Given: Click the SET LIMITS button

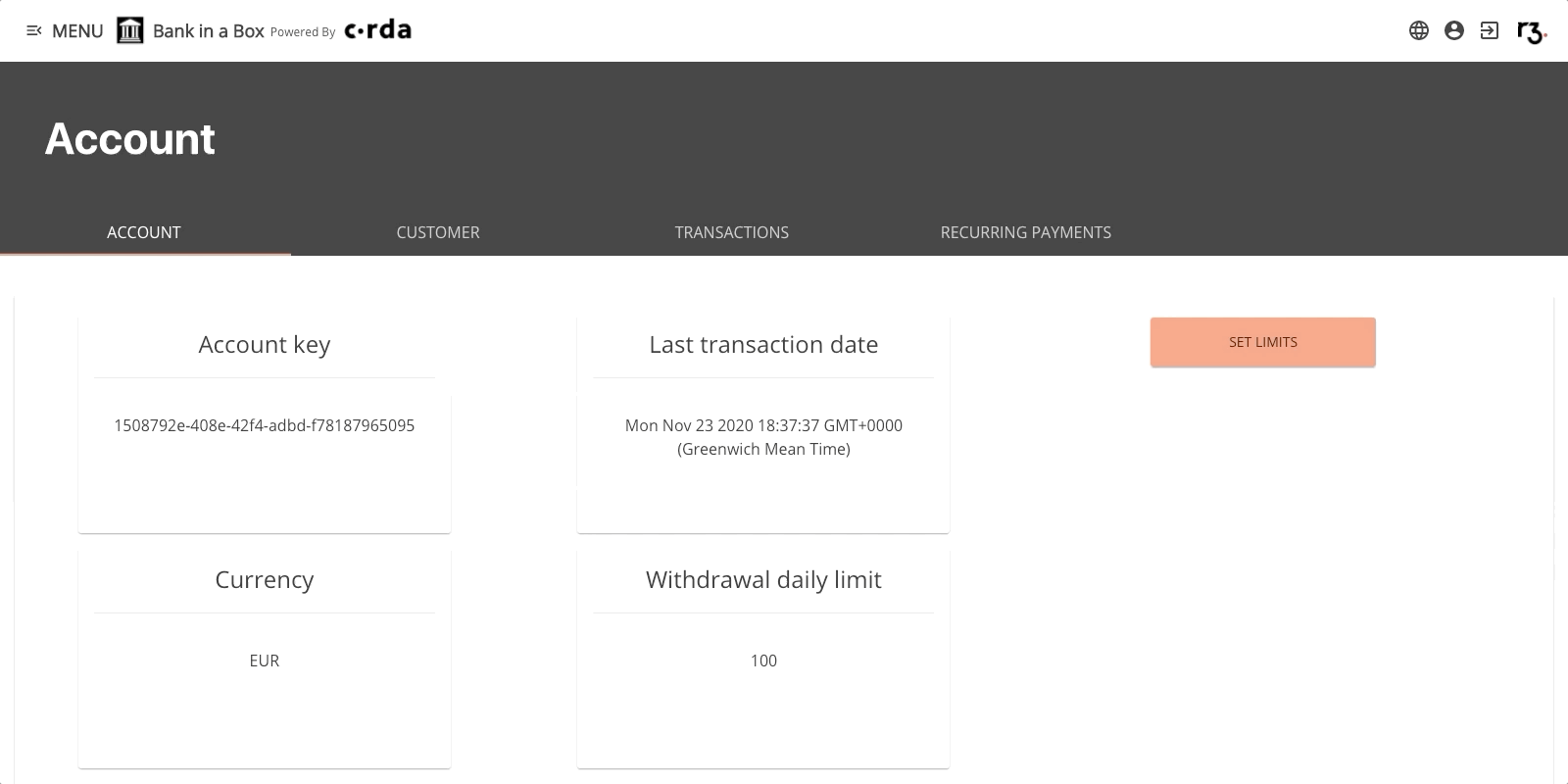Looking at the screenshot, I should click(1263, 342).
